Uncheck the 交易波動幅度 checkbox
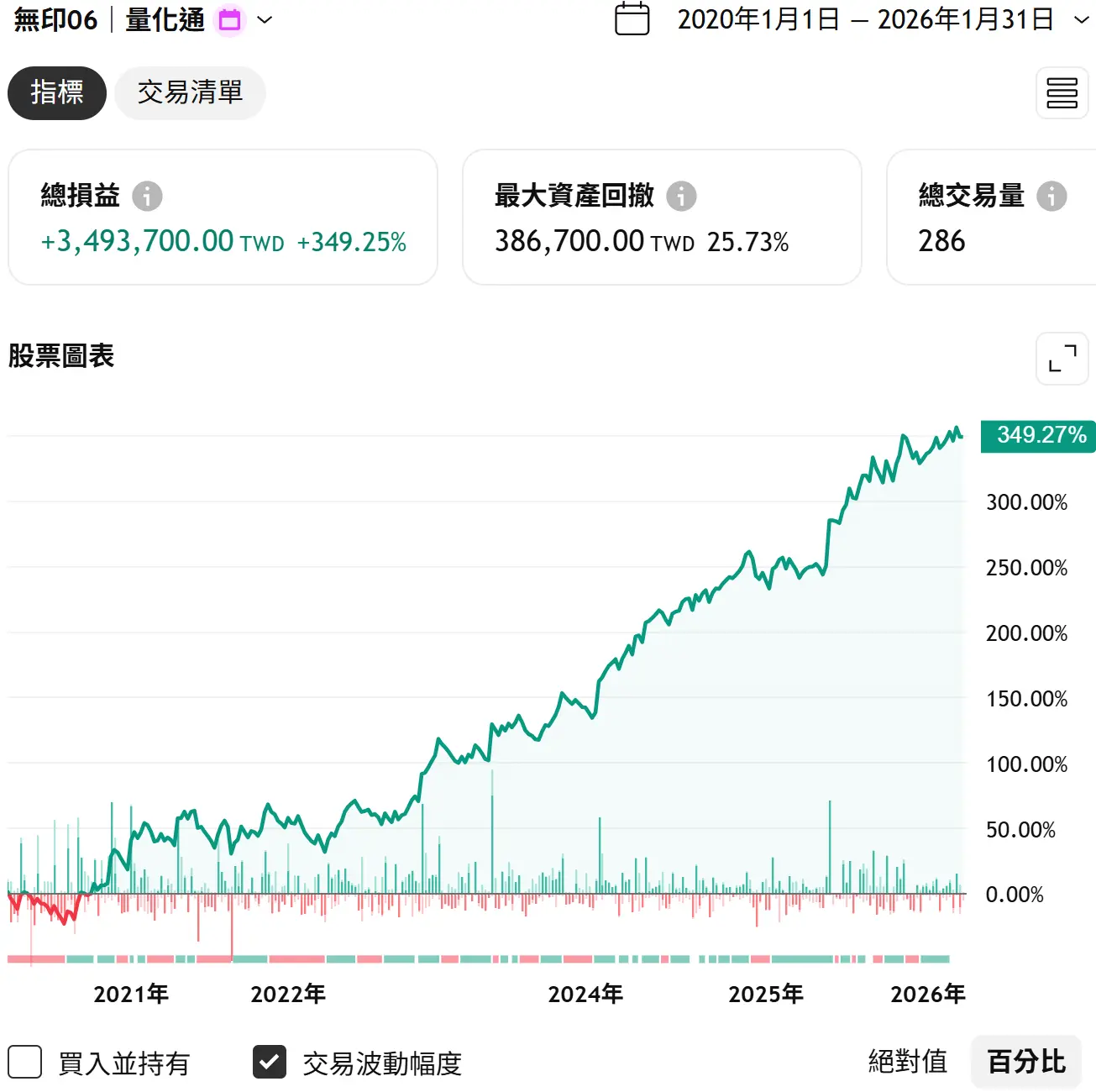The width and height of the screenshot is (1096, 1092). [x=270, y=1062]
